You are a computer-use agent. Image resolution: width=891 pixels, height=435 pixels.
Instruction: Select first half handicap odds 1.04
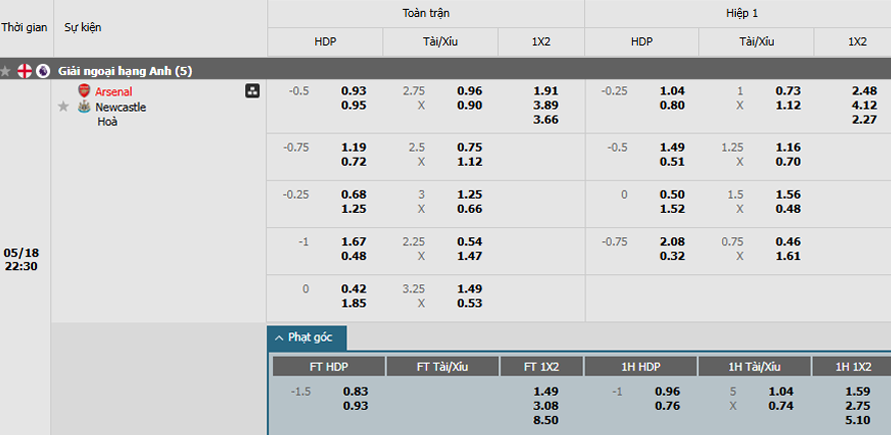pos(672,91)
